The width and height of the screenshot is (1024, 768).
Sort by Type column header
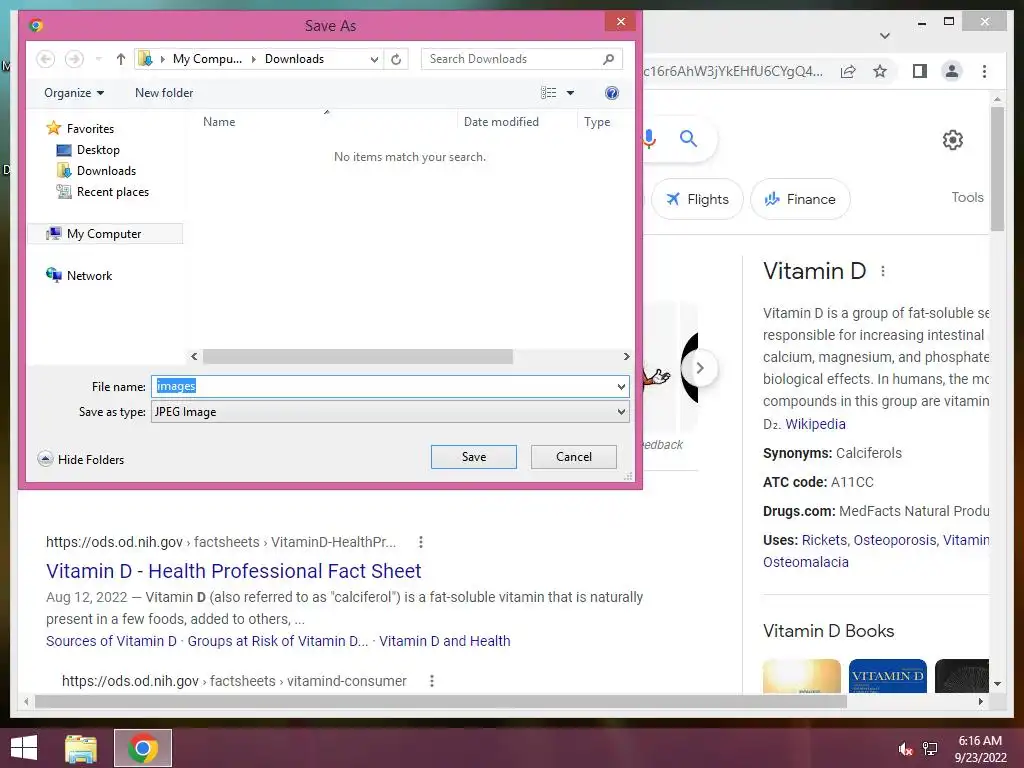tap(597, 121)
